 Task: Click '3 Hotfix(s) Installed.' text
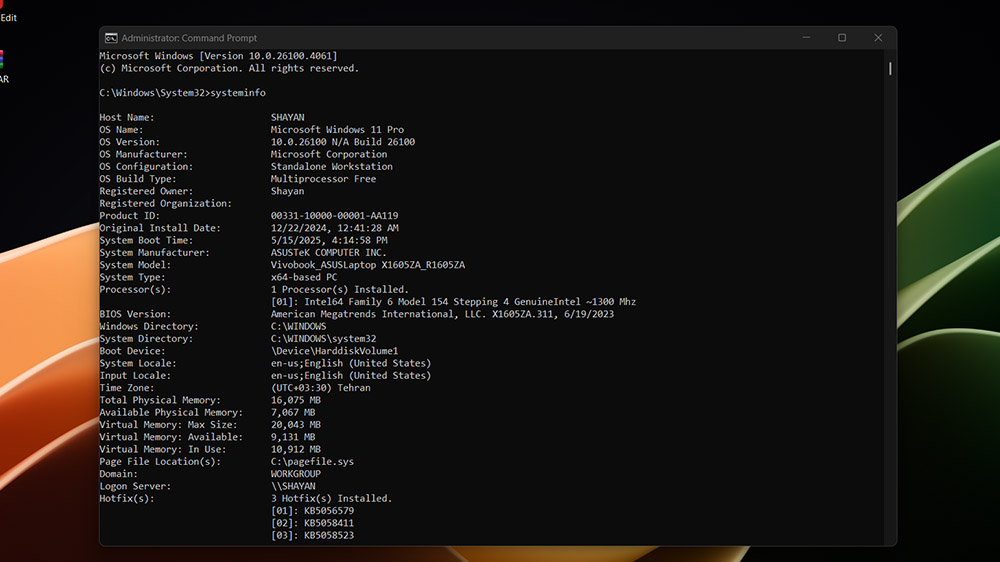(x=332, y=499)
